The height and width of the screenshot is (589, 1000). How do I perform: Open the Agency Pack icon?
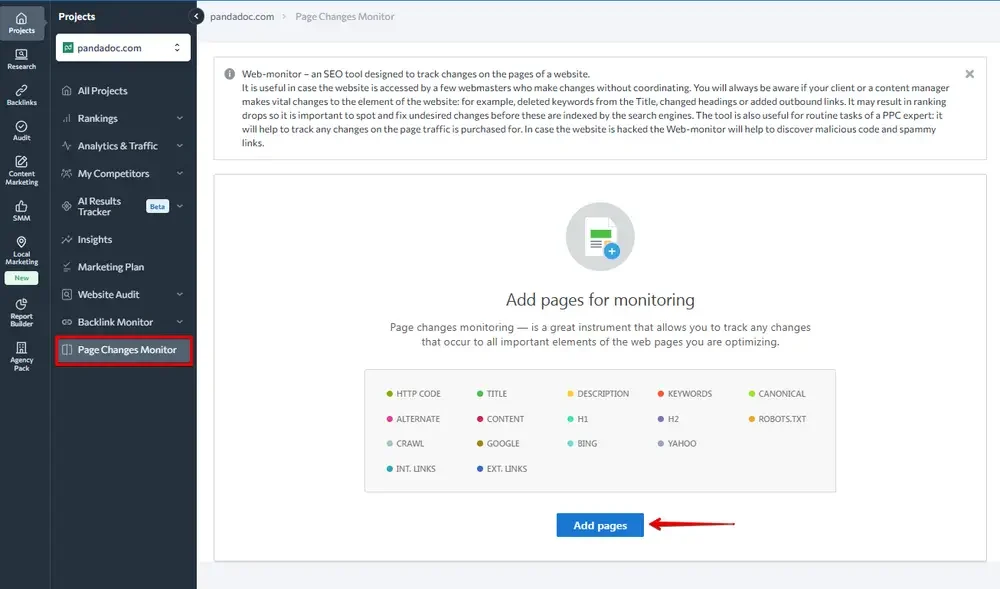tap(22, 347)
